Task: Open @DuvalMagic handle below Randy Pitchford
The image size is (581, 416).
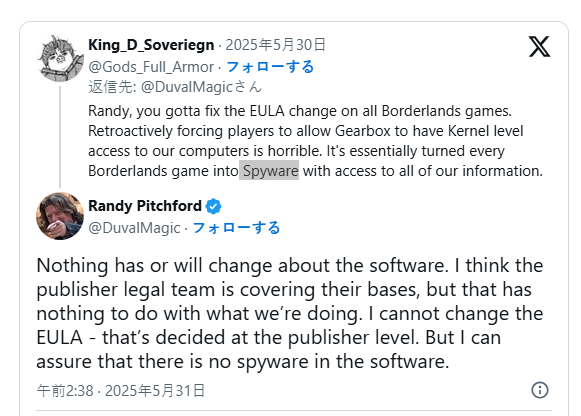Action: pyautogui.click(x=134, y=228)
